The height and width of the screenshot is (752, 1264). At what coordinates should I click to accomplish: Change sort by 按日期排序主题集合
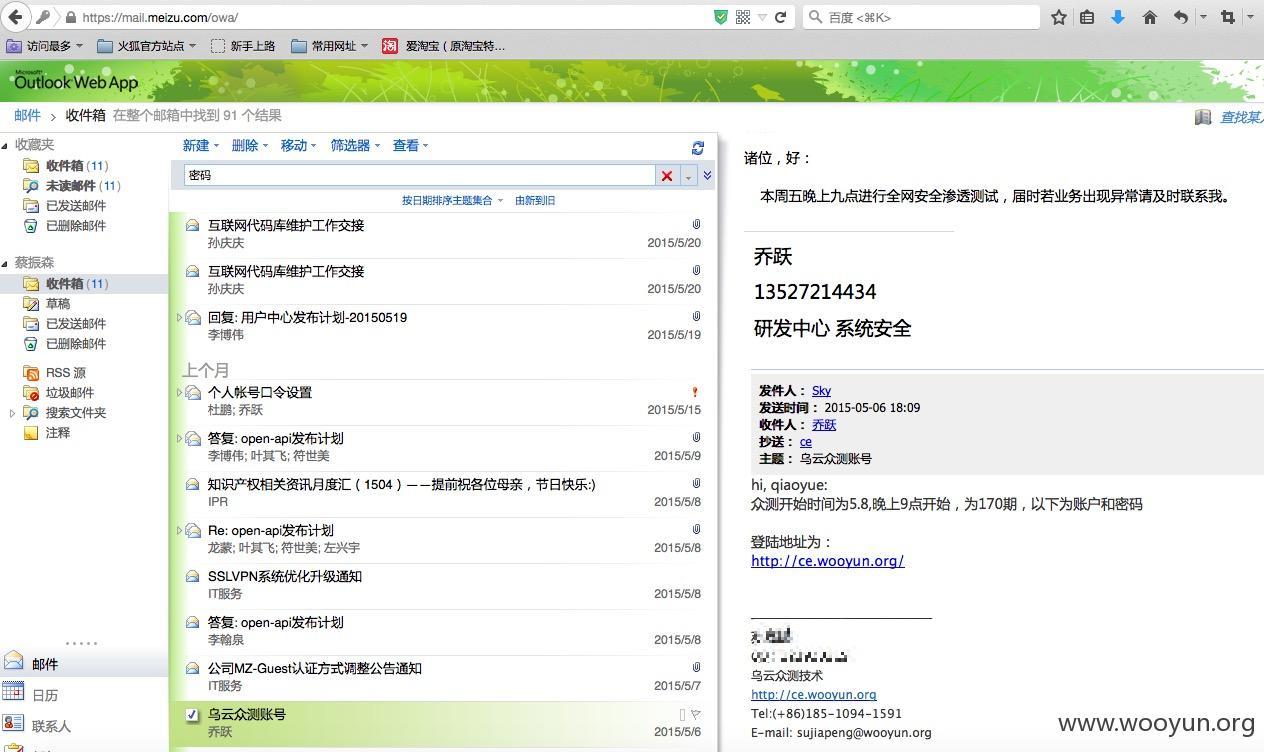click(x=452, y=201)
